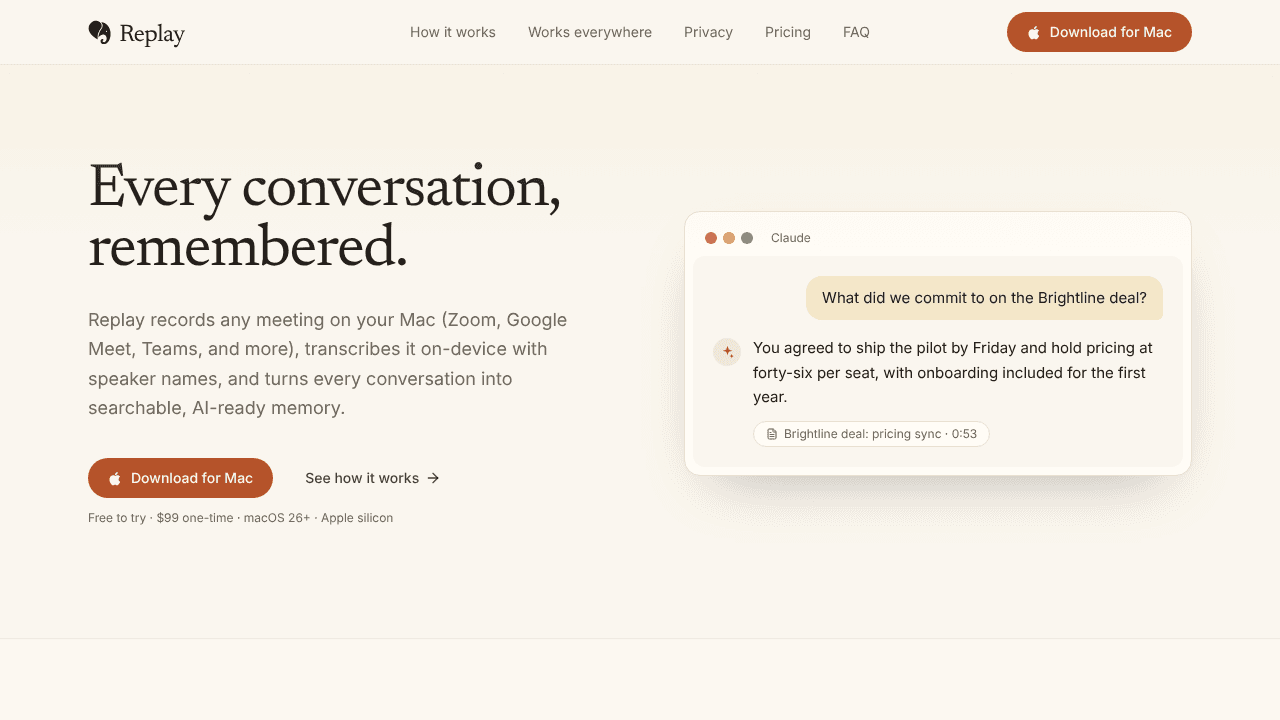Click the document icon in Brightline citation chip
This screenshot has height=720, width=1280.
point(772,434)
